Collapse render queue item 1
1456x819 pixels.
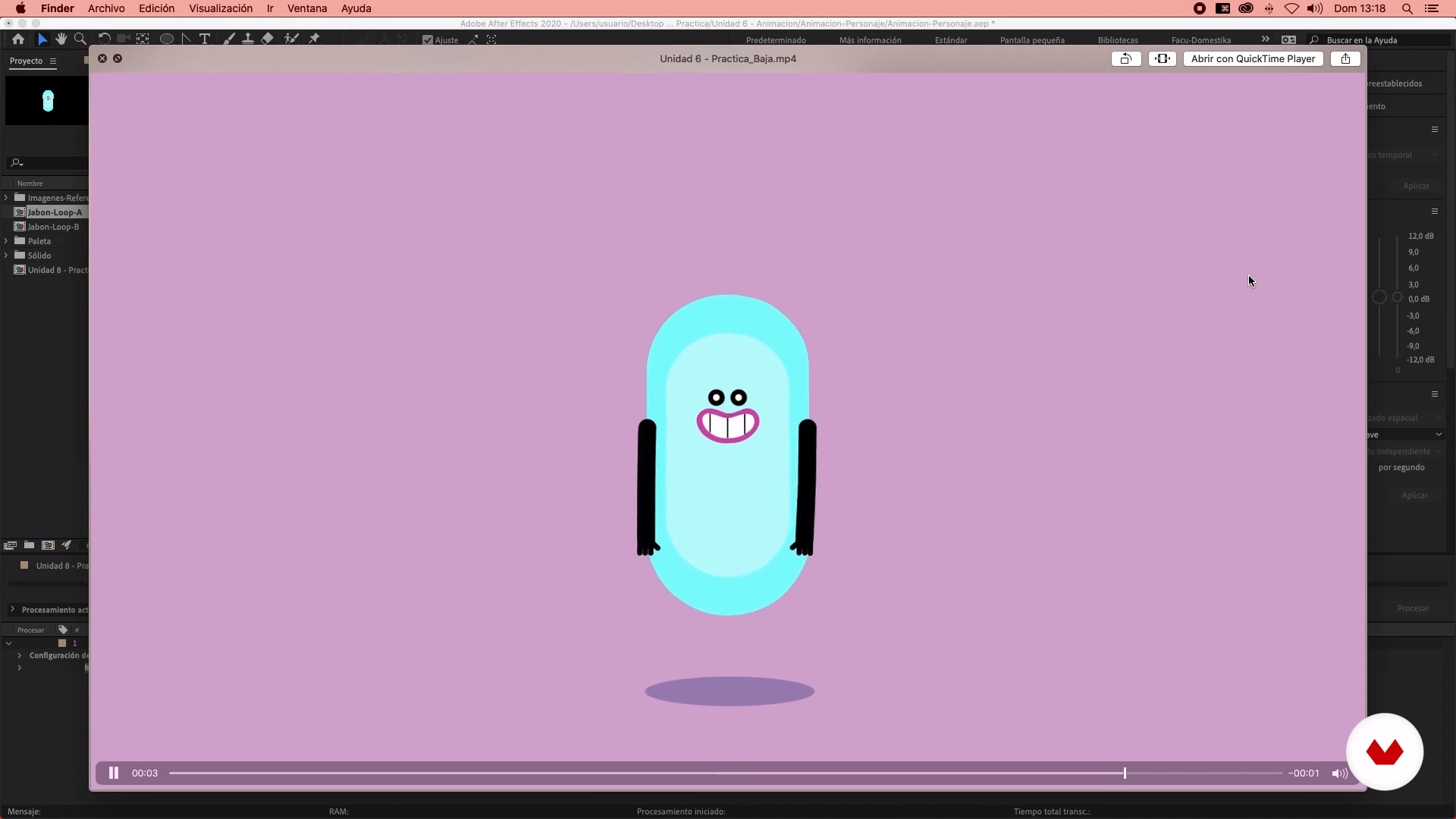(x=8, y=643)
